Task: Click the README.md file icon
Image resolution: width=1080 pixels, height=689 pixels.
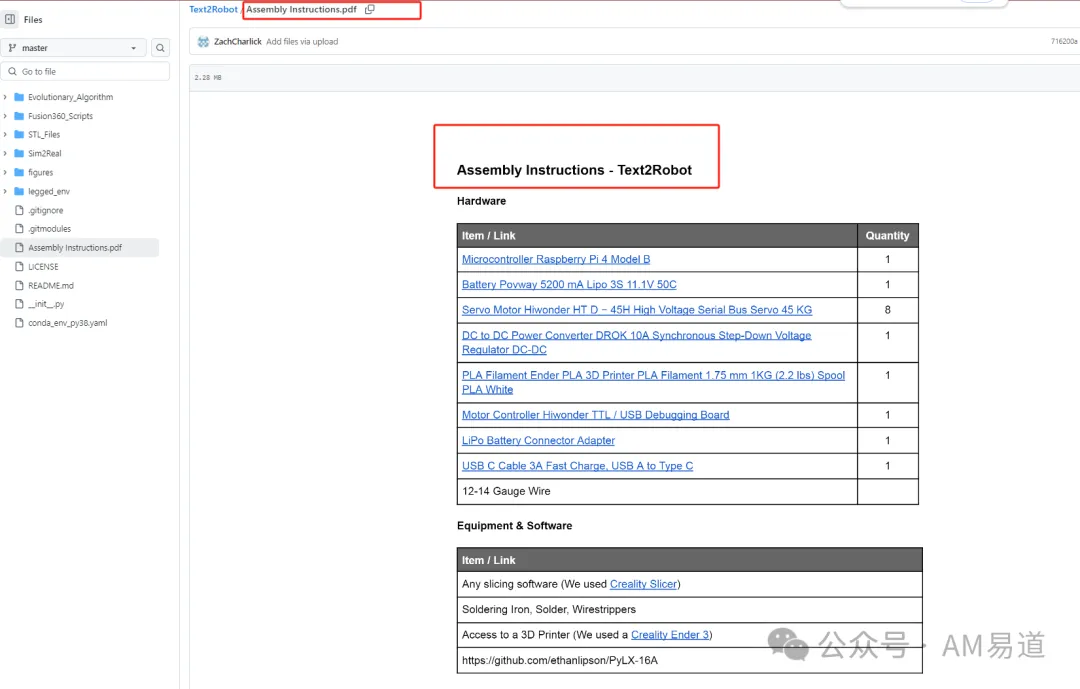Action: (19, 285)
